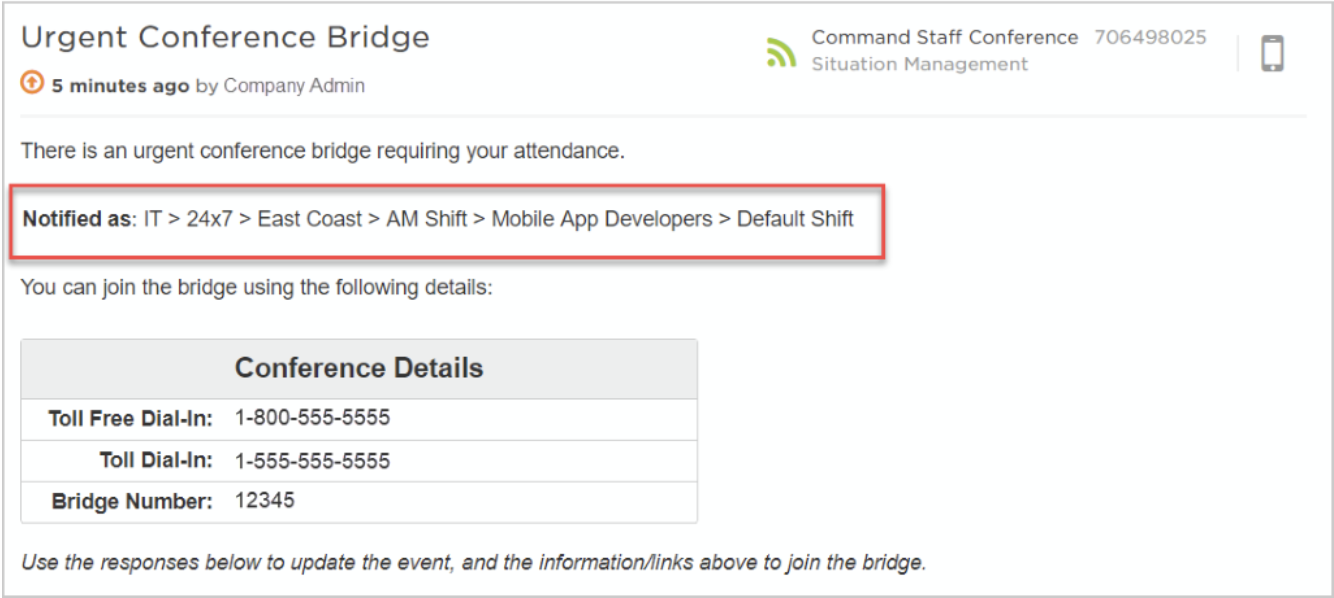Click the urgent conference bridge attendance message
Screen dimensions: 1334x598
pyautogui.click(x=322, y=152)
